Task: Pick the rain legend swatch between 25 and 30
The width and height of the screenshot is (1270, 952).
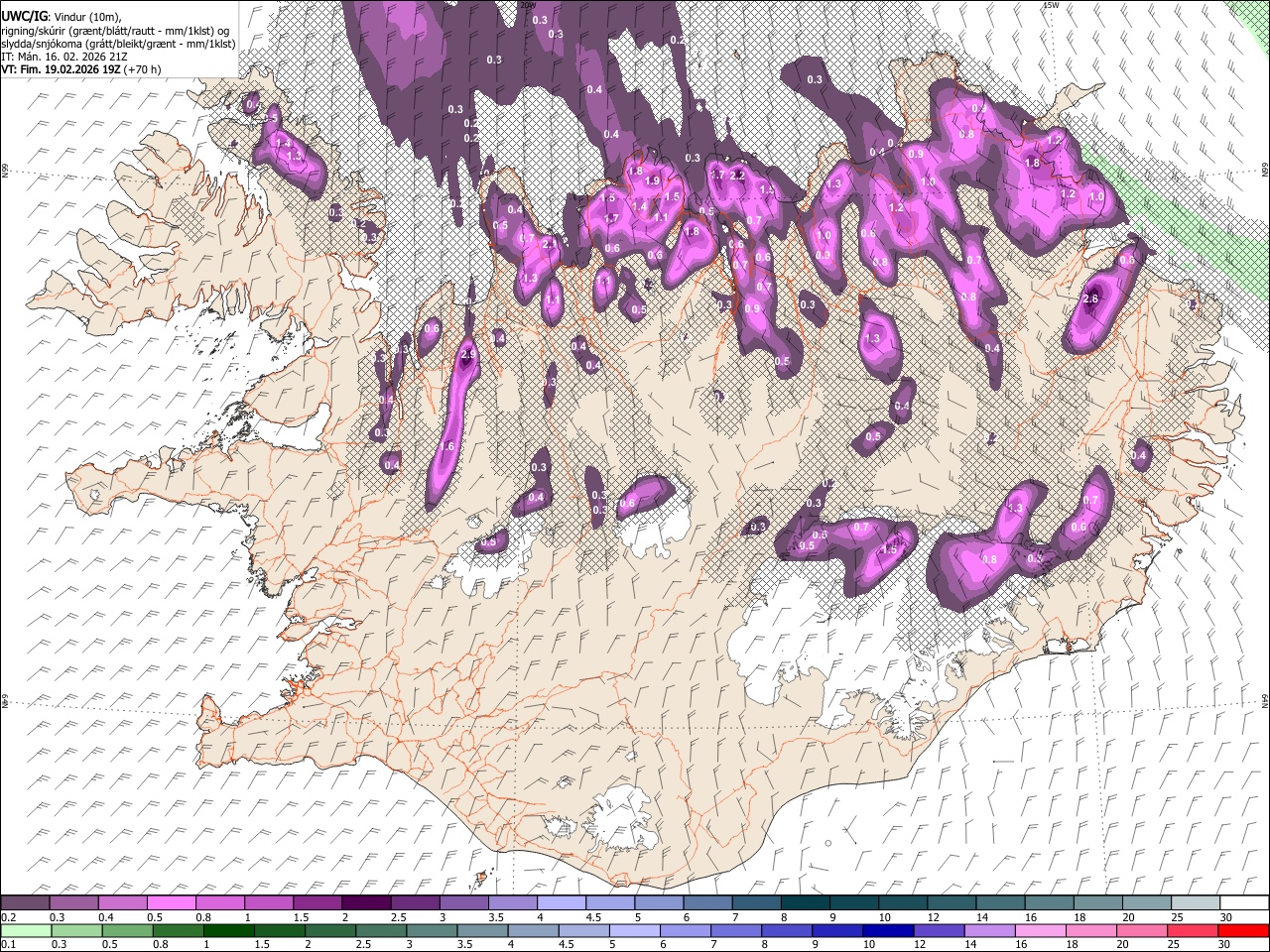Action: point(1192,930)
